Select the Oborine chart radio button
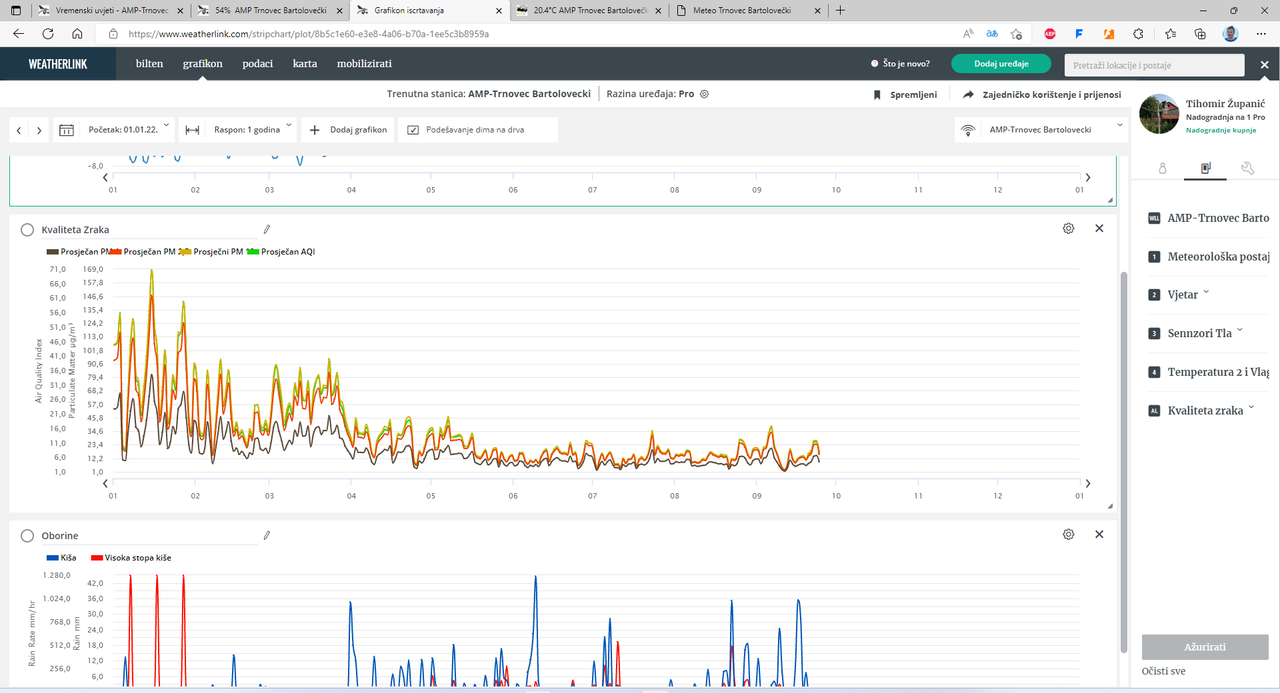 pyautogui.click(x=27, y=535)
